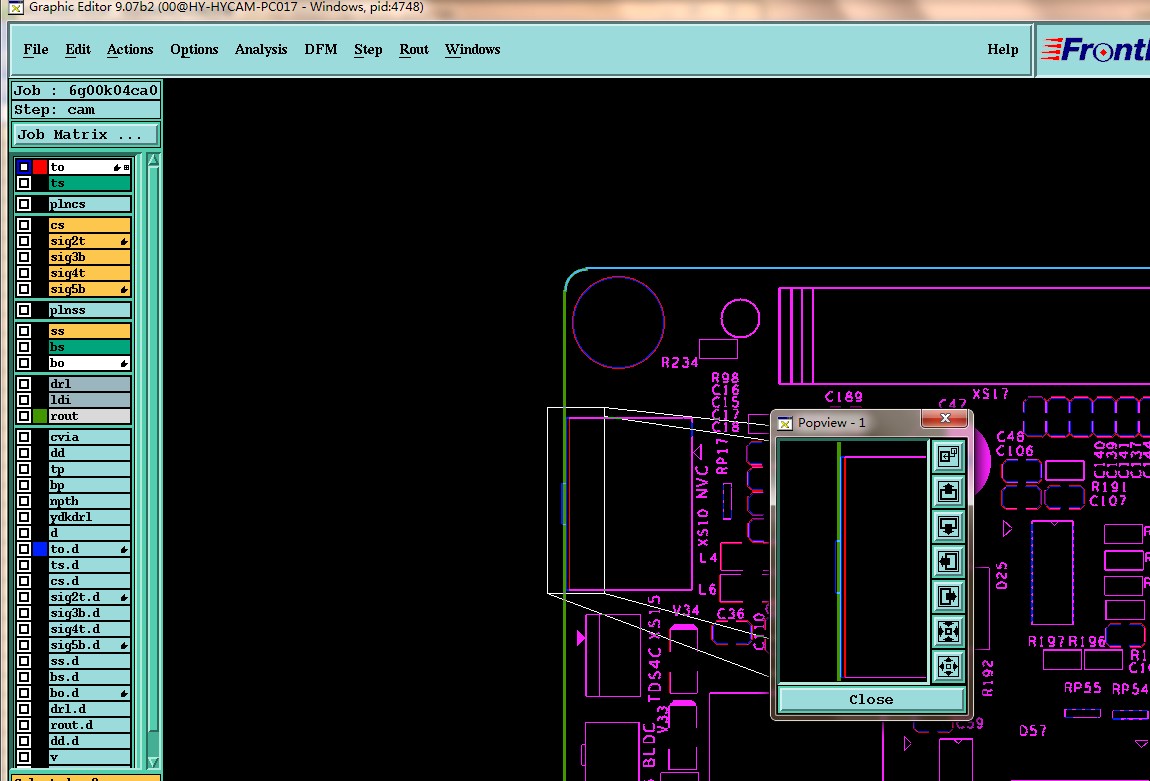
Task: Select the 'bs' layer name
Action: (89, 347)
